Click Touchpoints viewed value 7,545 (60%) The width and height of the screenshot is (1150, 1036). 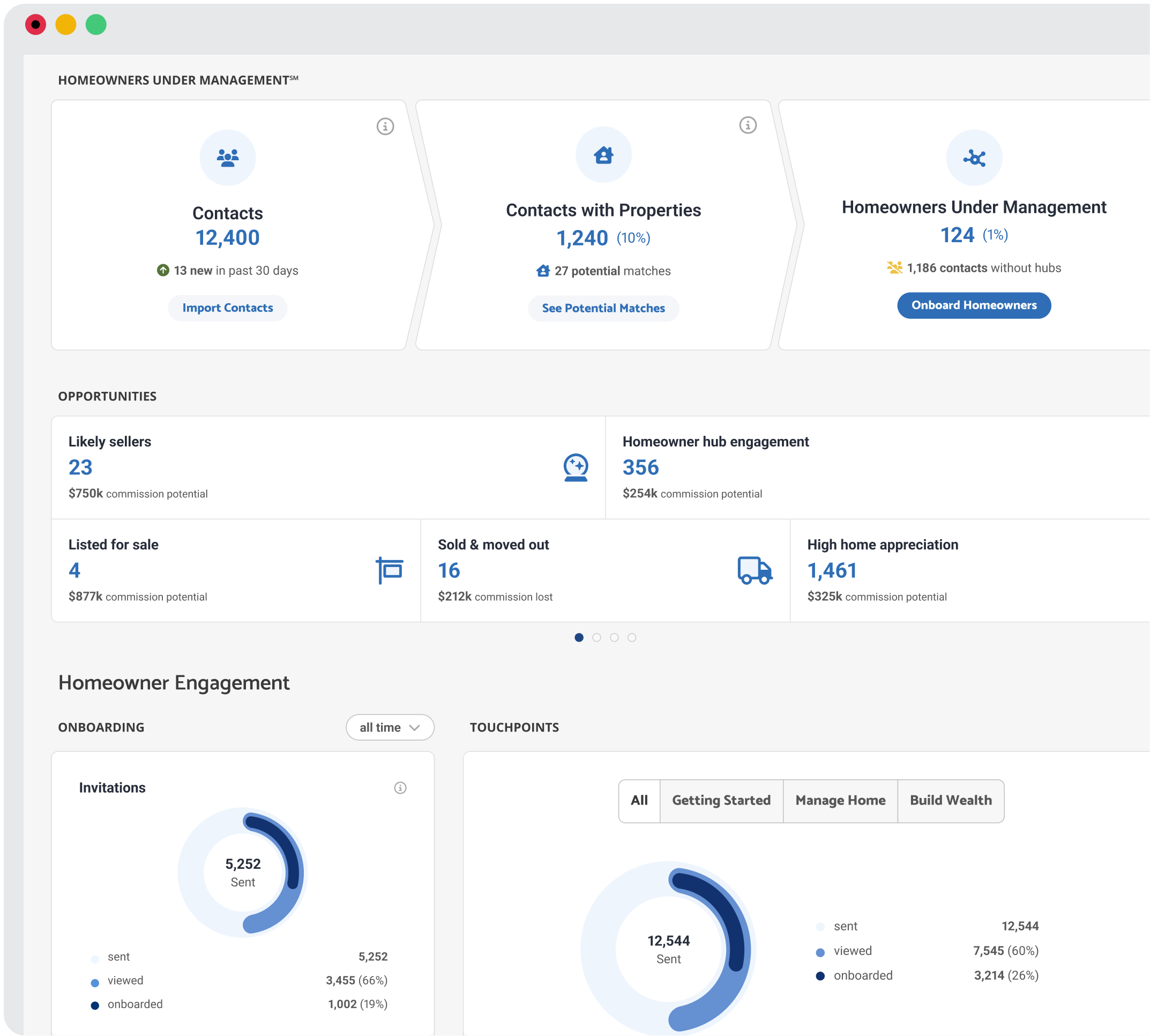1005,951
